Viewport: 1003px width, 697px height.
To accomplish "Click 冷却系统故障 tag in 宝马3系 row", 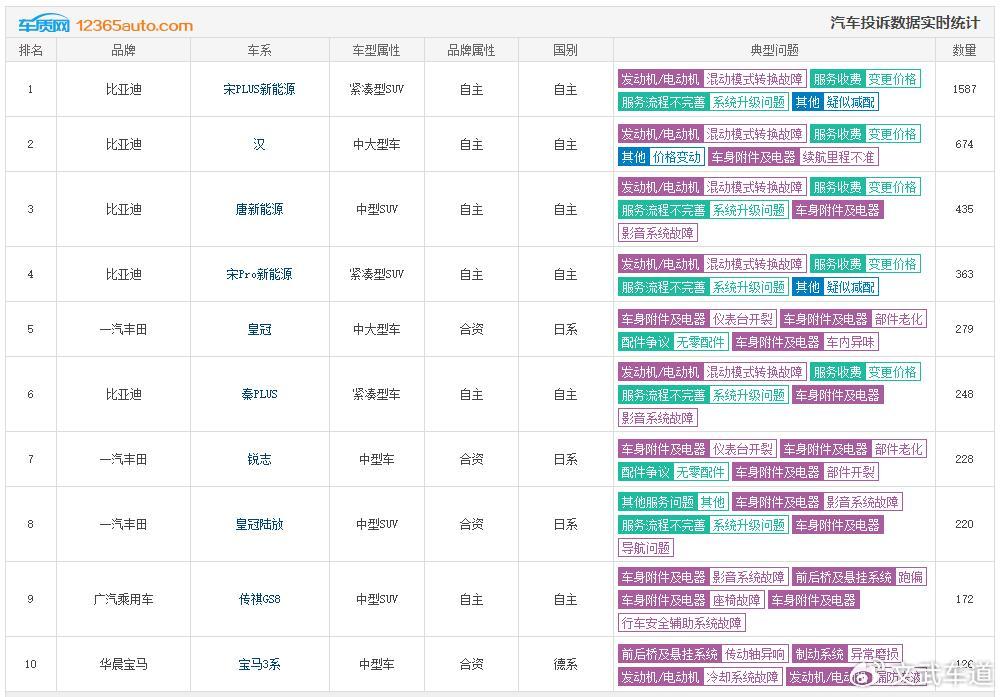I will pos(742,677).
